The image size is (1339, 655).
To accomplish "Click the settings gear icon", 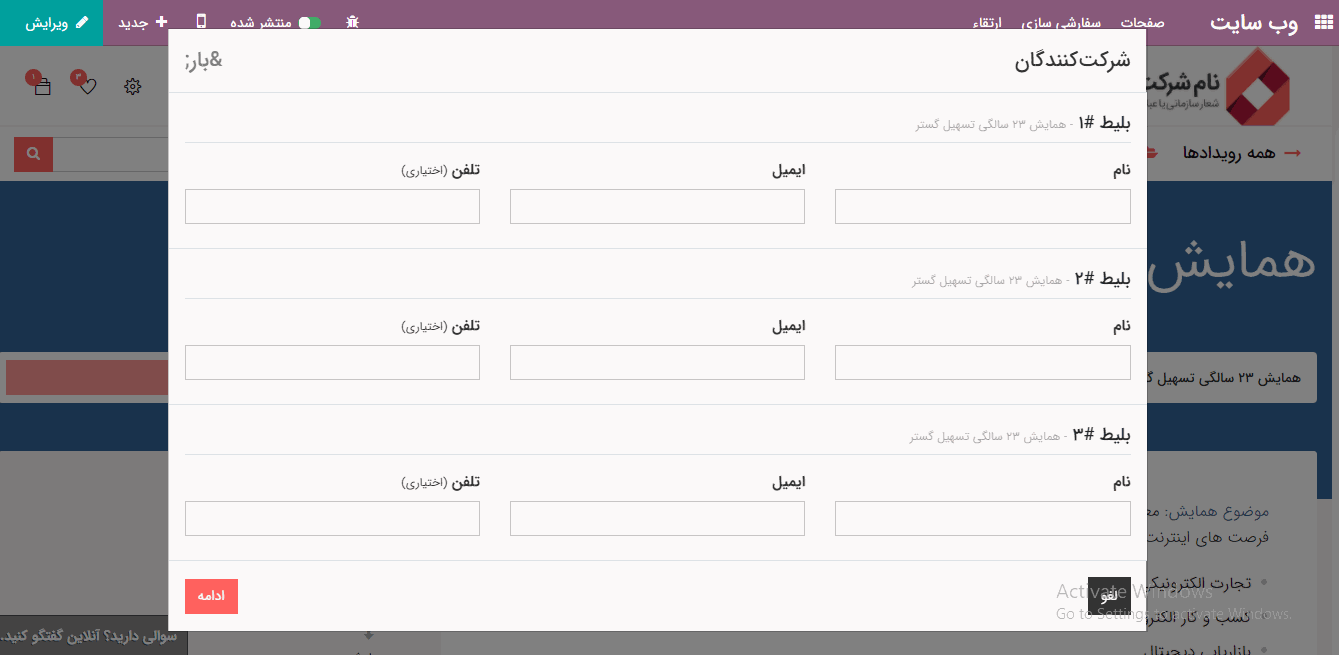I will tap(133, 87).
